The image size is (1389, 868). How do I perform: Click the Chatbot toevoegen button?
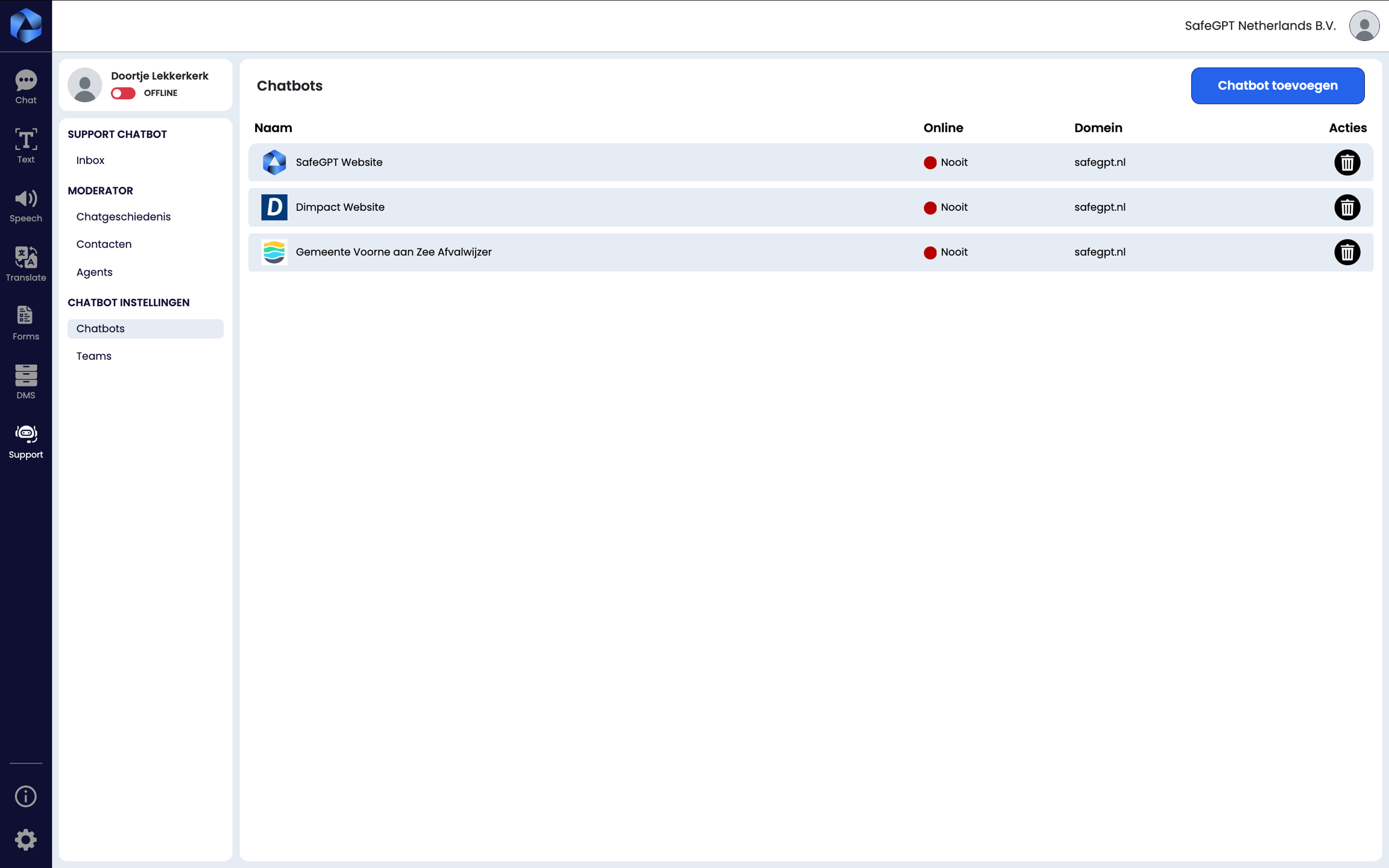[1277, 86]
